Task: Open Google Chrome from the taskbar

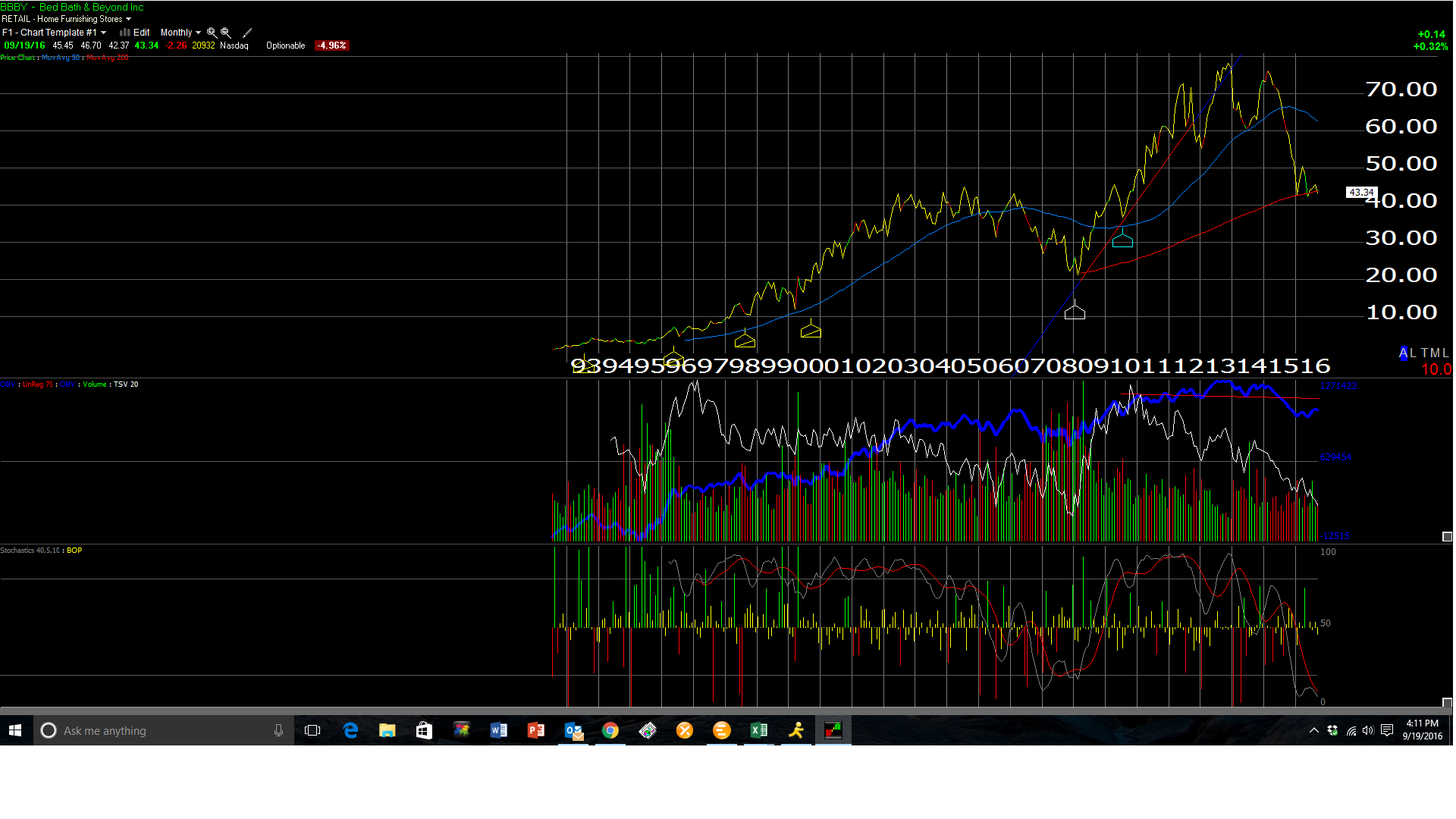Action: point(610,730)
